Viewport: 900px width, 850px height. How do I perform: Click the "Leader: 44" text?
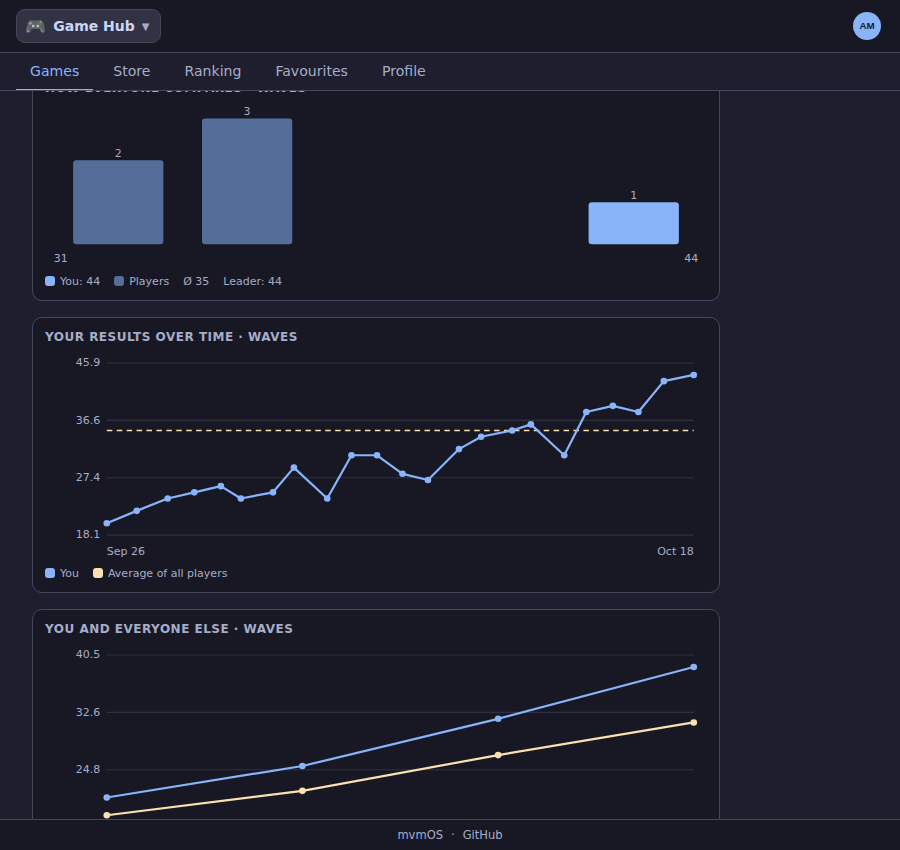[253, 281]
